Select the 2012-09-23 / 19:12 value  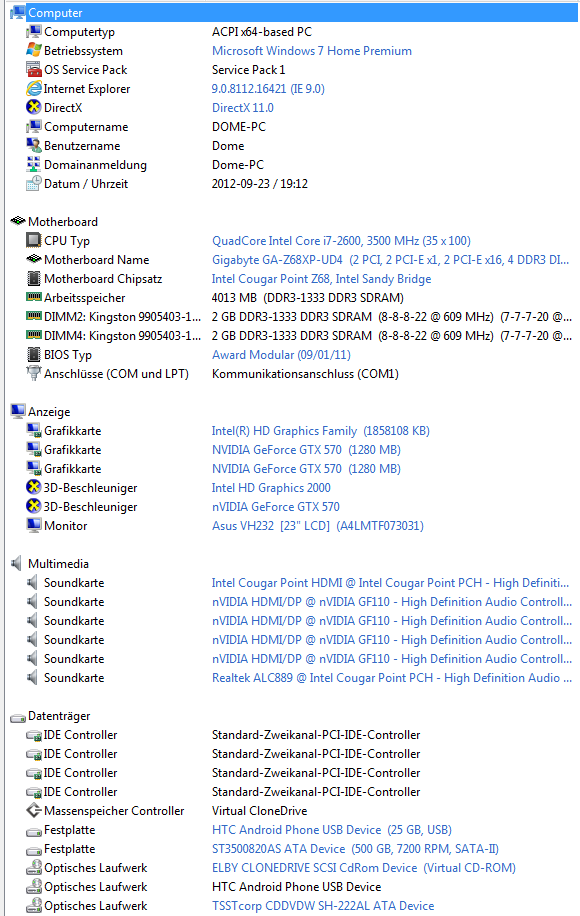tap(260, 183)
